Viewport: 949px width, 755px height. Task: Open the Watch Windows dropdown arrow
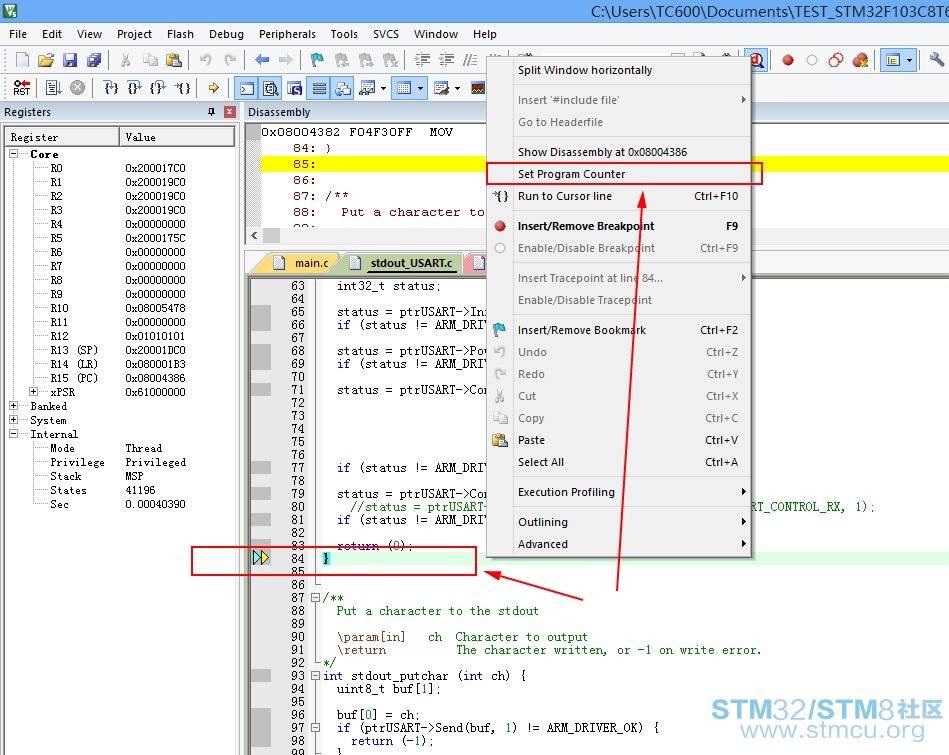click(x=384, y=88)
